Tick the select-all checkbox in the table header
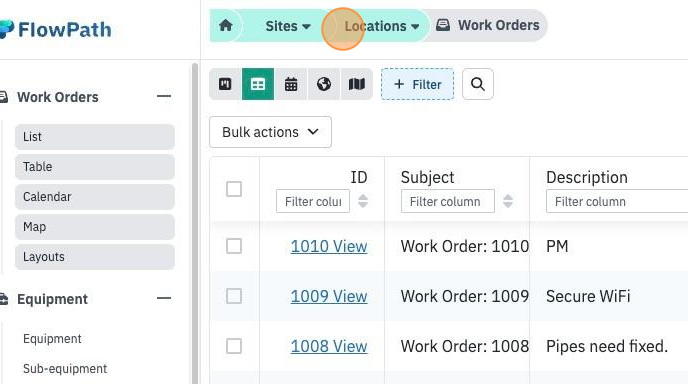The image size is (688, 384). coord(234,189)
